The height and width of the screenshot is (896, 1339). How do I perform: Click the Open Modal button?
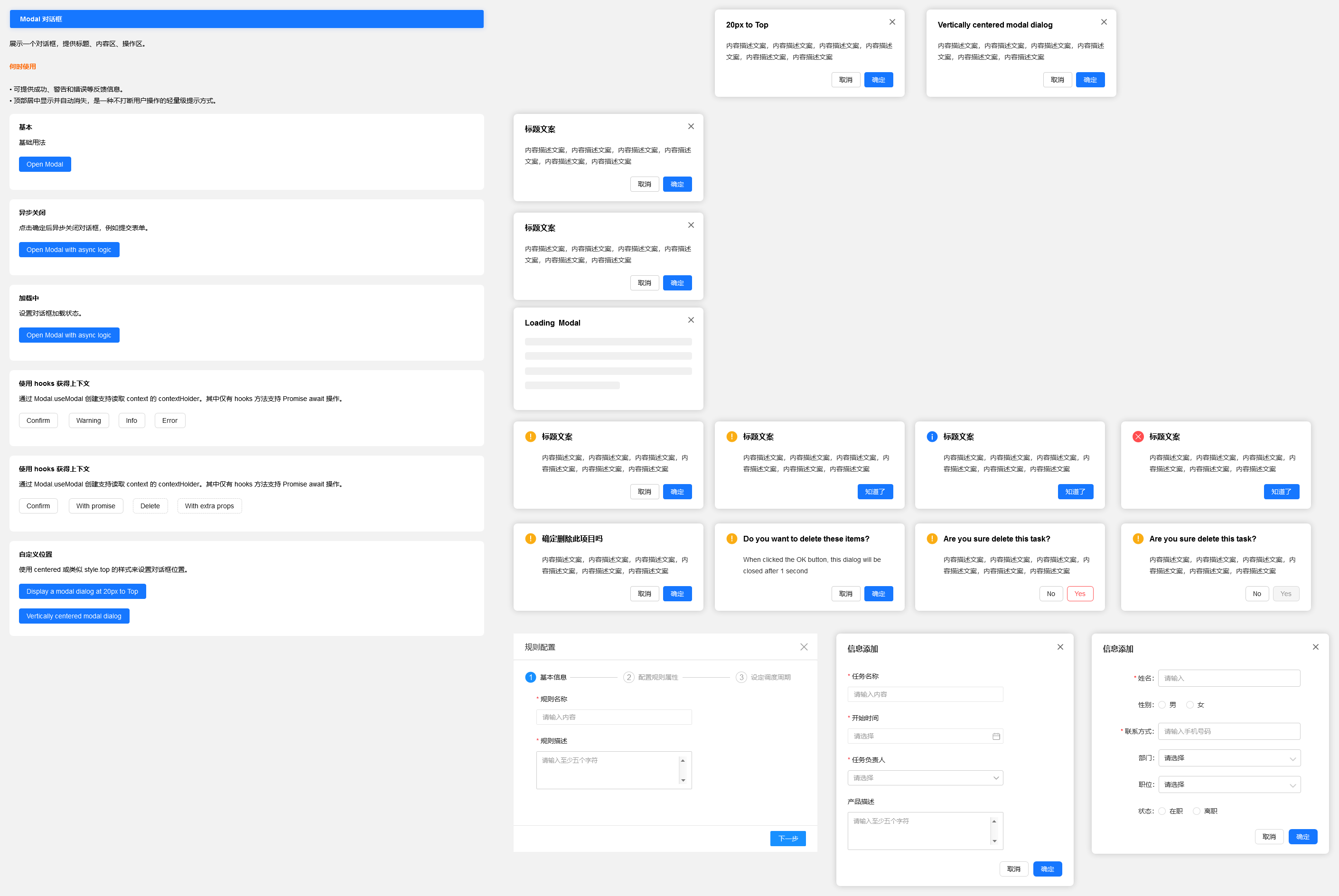pyautogui.click(x=45, y=164)
